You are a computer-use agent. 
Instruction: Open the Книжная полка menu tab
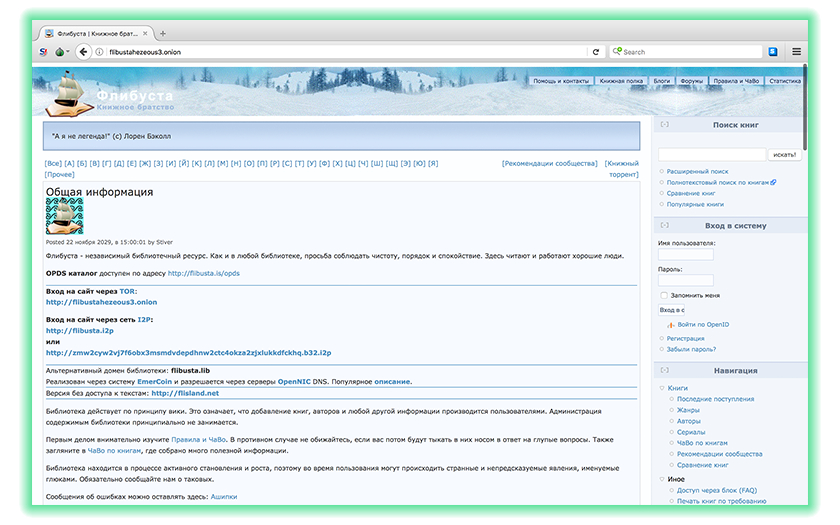click(620, 81)
